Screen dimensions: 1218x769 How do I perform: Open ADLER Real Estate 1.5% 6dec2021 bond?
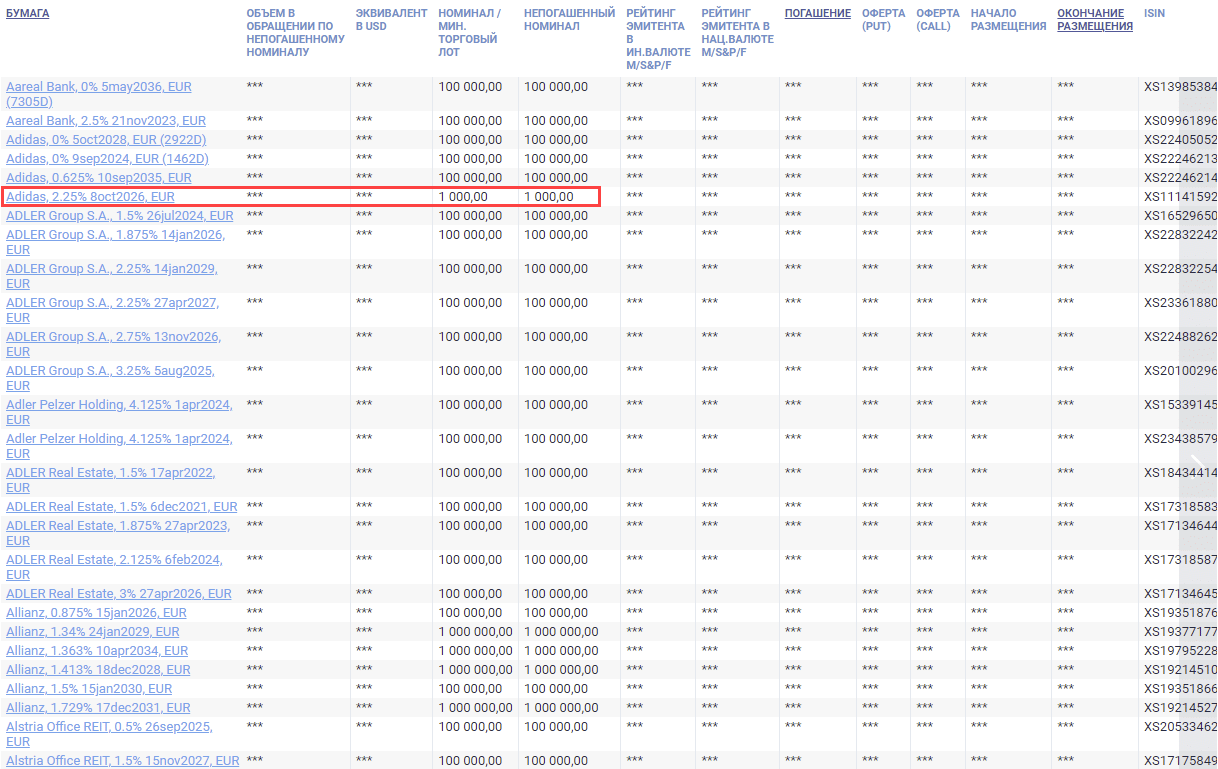[x=121, y=507]
